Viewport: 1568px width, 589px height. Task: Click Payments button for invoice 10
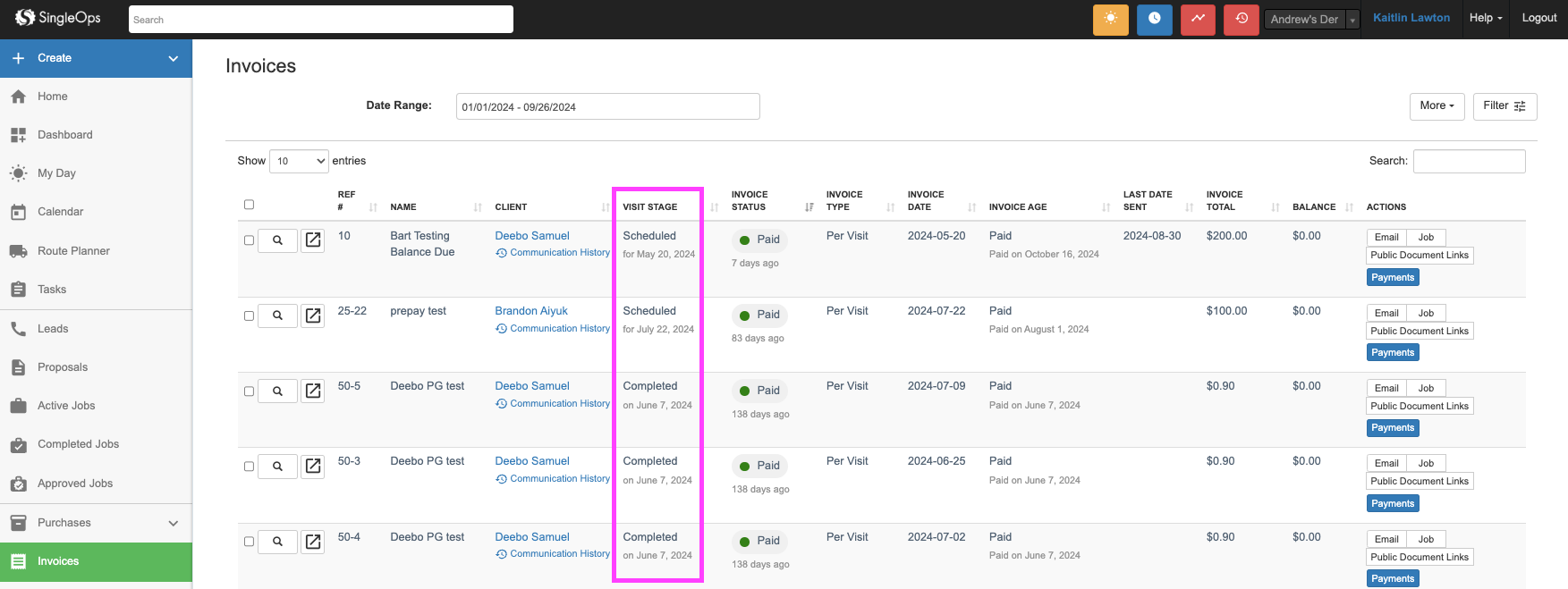(x=1393, y=278)
